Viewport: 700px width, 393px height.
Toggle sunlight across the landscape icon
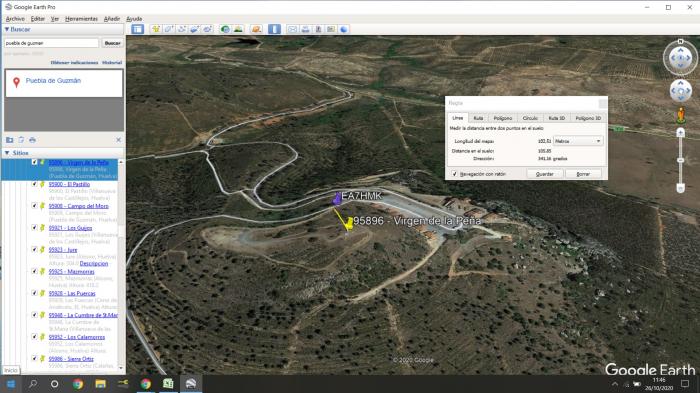point(238,29)
